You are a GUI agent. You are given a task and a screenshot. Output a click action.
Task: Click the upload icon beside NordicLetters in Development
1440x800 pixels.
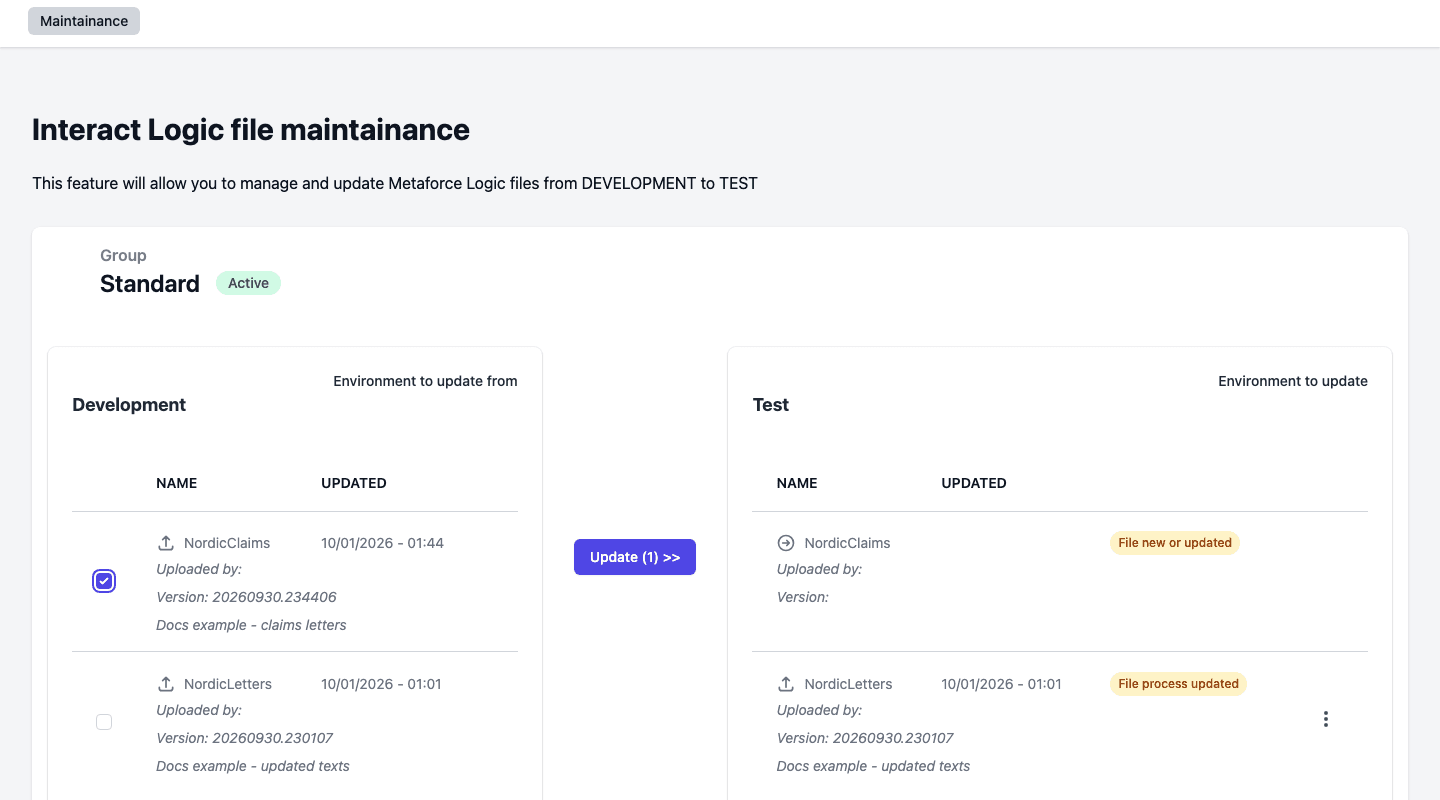pyautogui.click(x=166, y=684)
